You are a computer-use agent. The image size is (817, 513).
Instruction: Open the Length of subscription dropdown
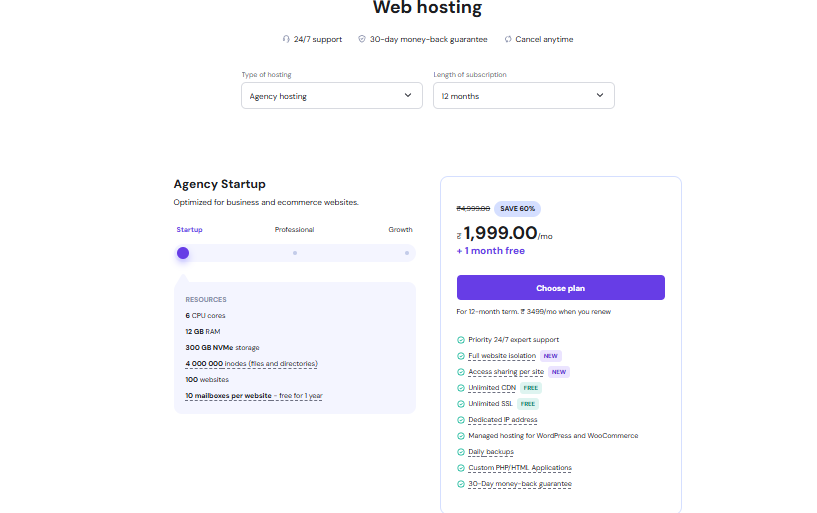(523, 96)
